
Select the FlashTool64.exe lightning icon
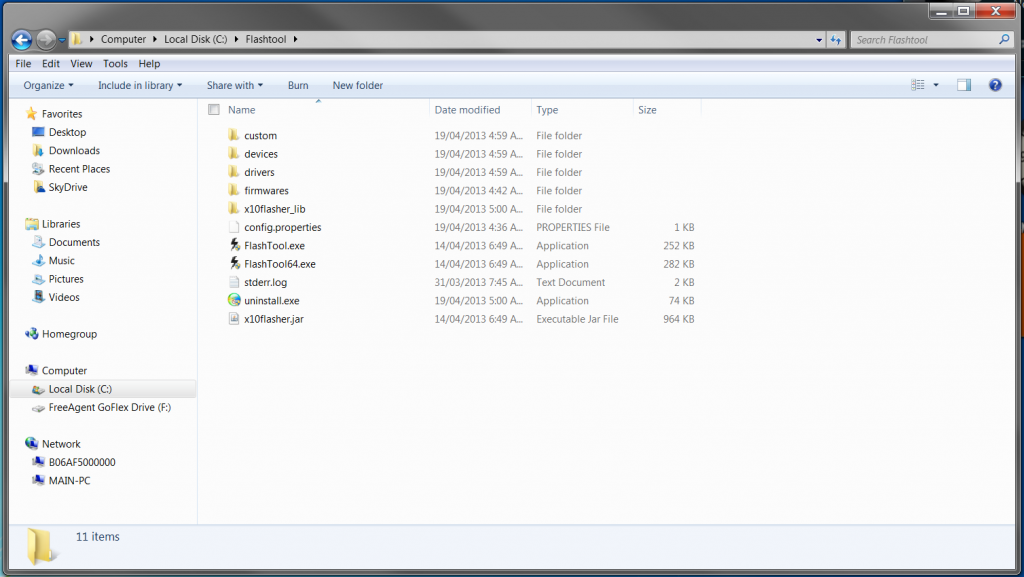click(234, 263)
